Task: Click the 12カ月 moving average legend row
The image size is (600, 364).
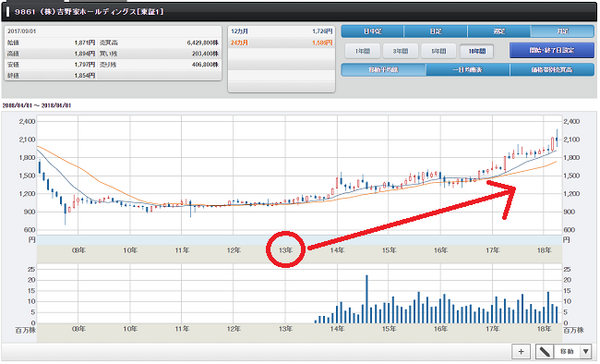Action: point(281,31)
